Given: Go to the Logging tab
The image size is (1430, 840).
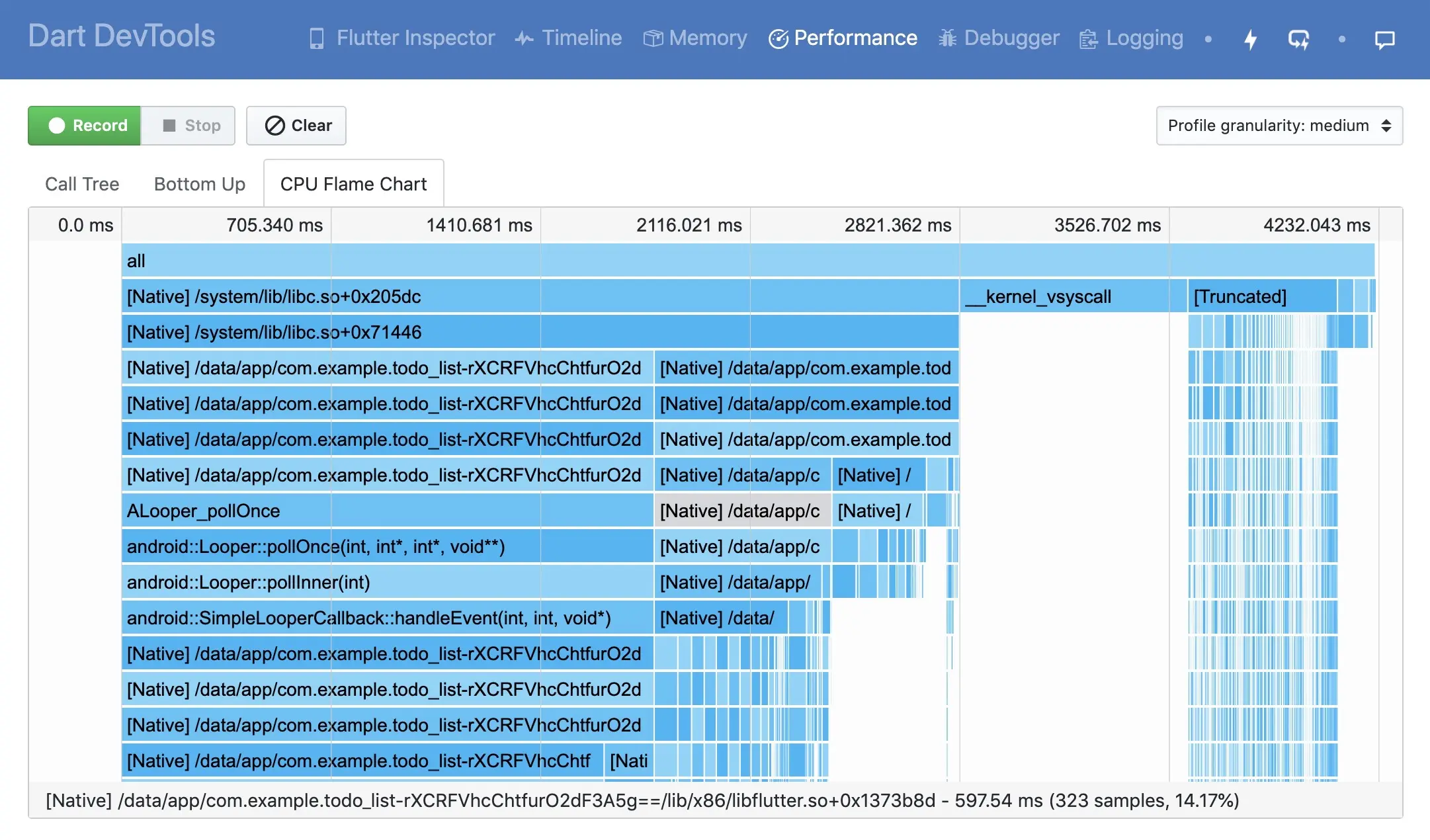Looking at the screenshot, I should [1131, 38].
